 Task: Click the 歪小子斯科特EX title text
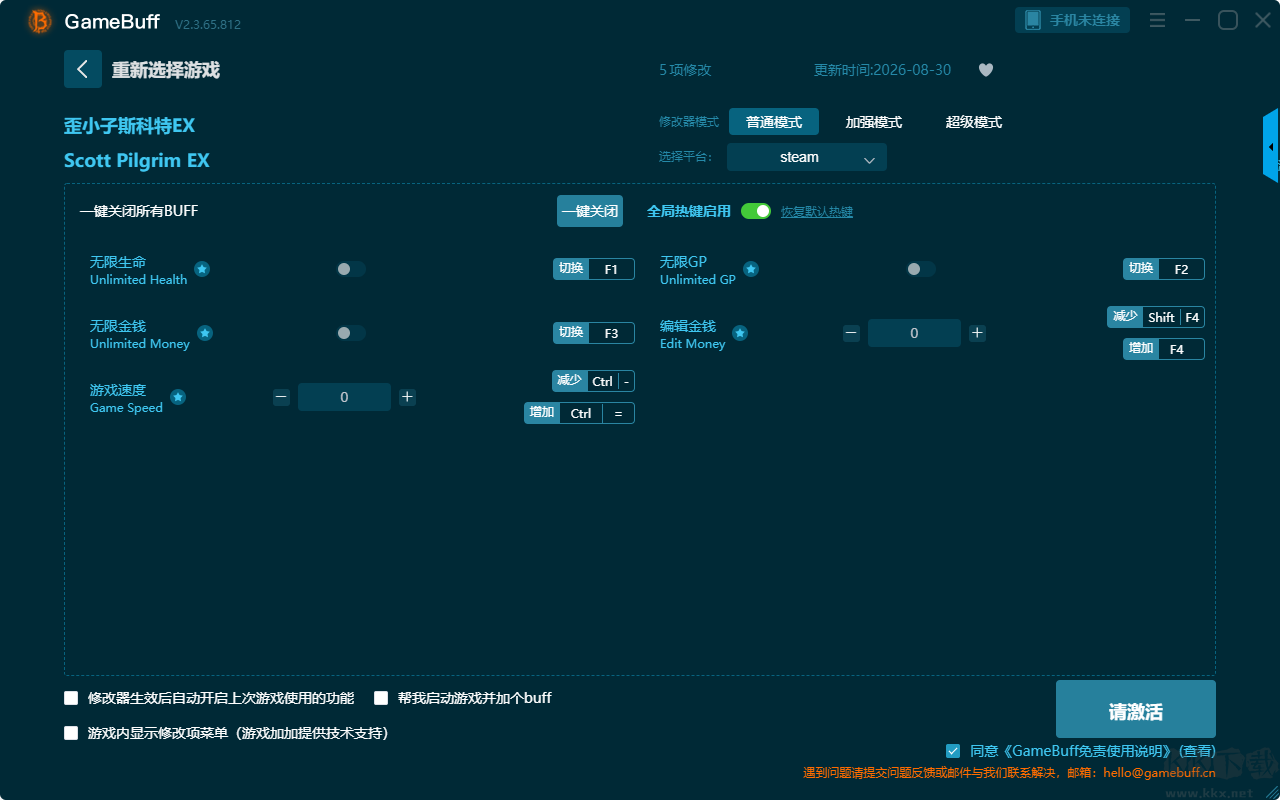click(129, 126)
